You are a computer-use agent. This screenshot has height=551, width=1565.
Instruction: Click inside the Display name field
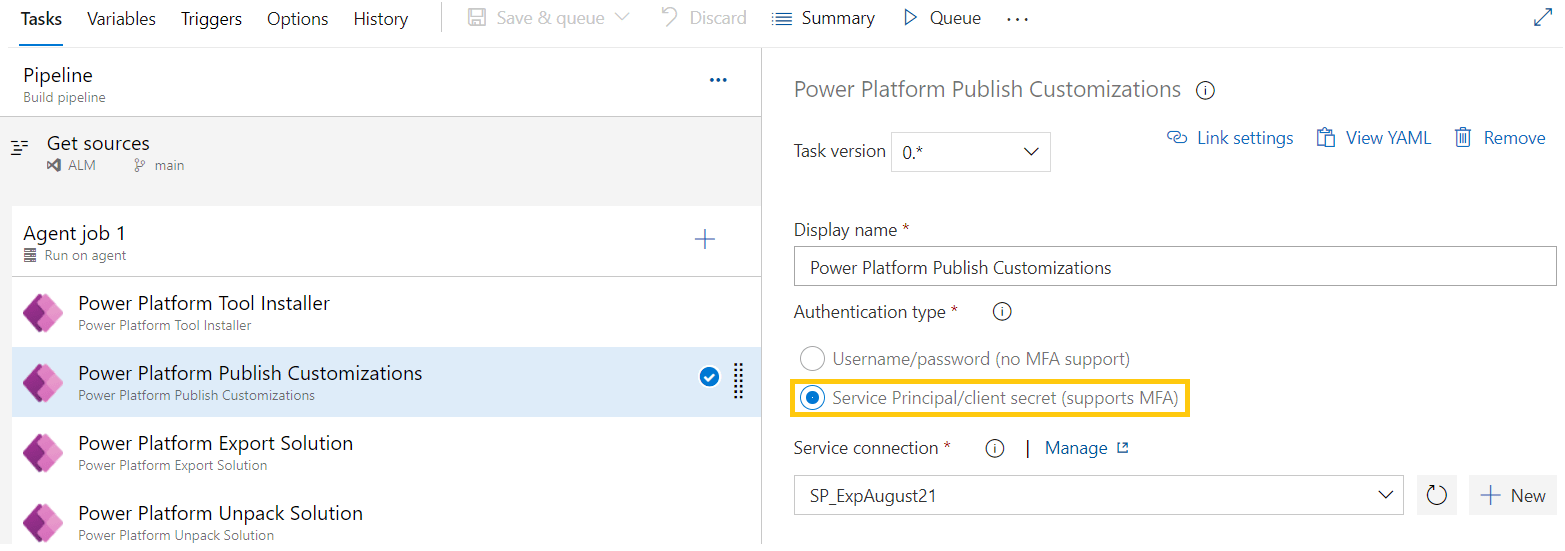click(1175, 267)
